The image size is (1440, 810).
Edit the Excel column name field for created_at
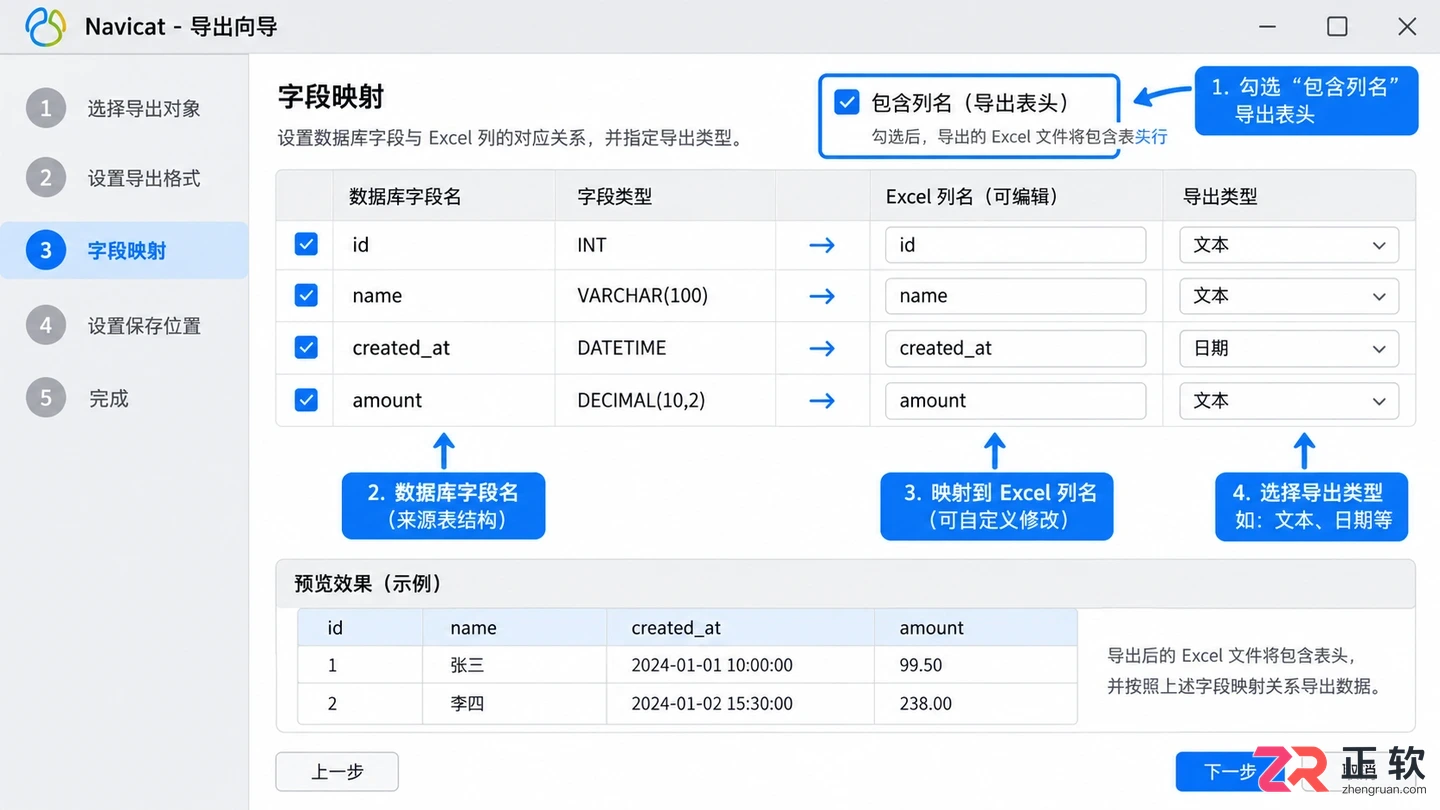click(x=1015, y=348)
